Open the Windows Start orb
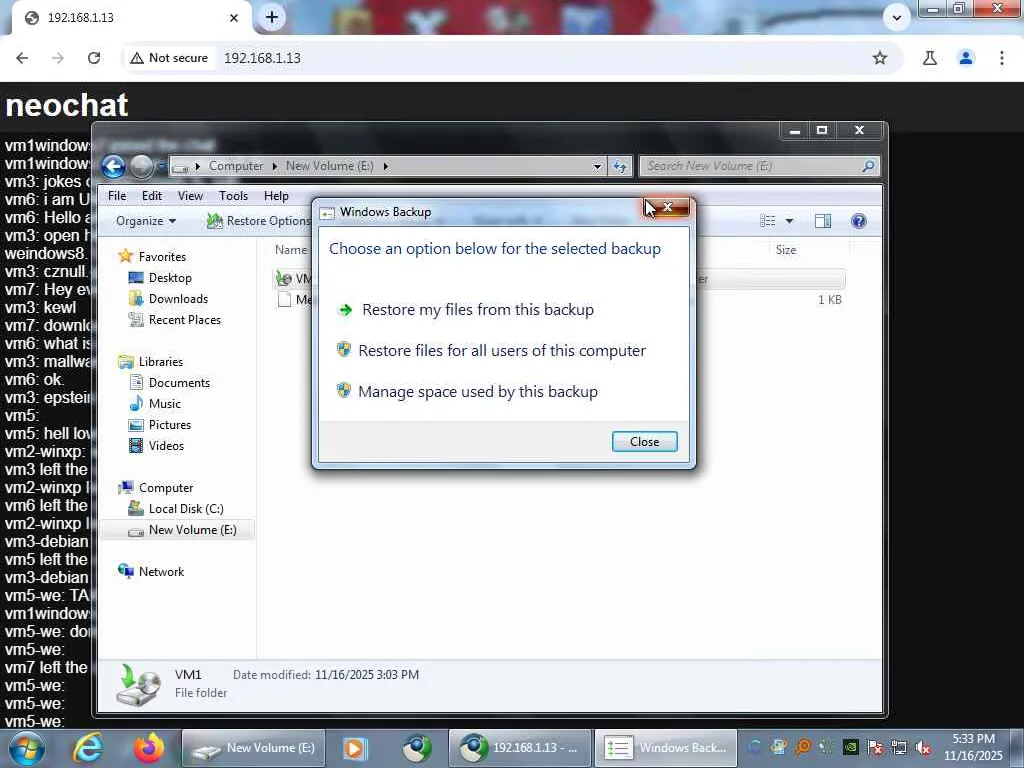The height and width of the screenshot is (768, 1024). (x=25, y=748)
